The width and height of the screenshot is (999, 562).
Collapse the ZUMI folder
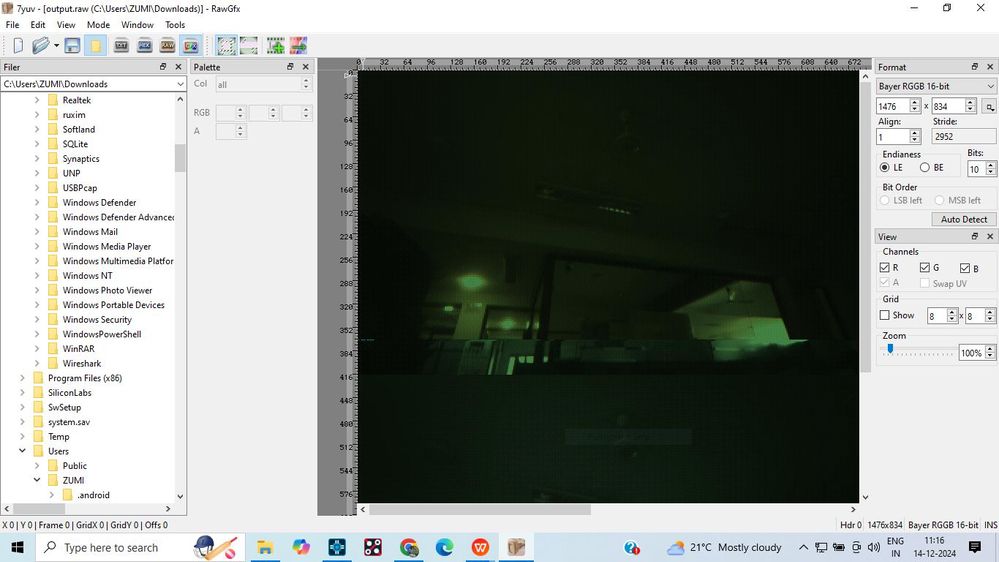[36, 480]
